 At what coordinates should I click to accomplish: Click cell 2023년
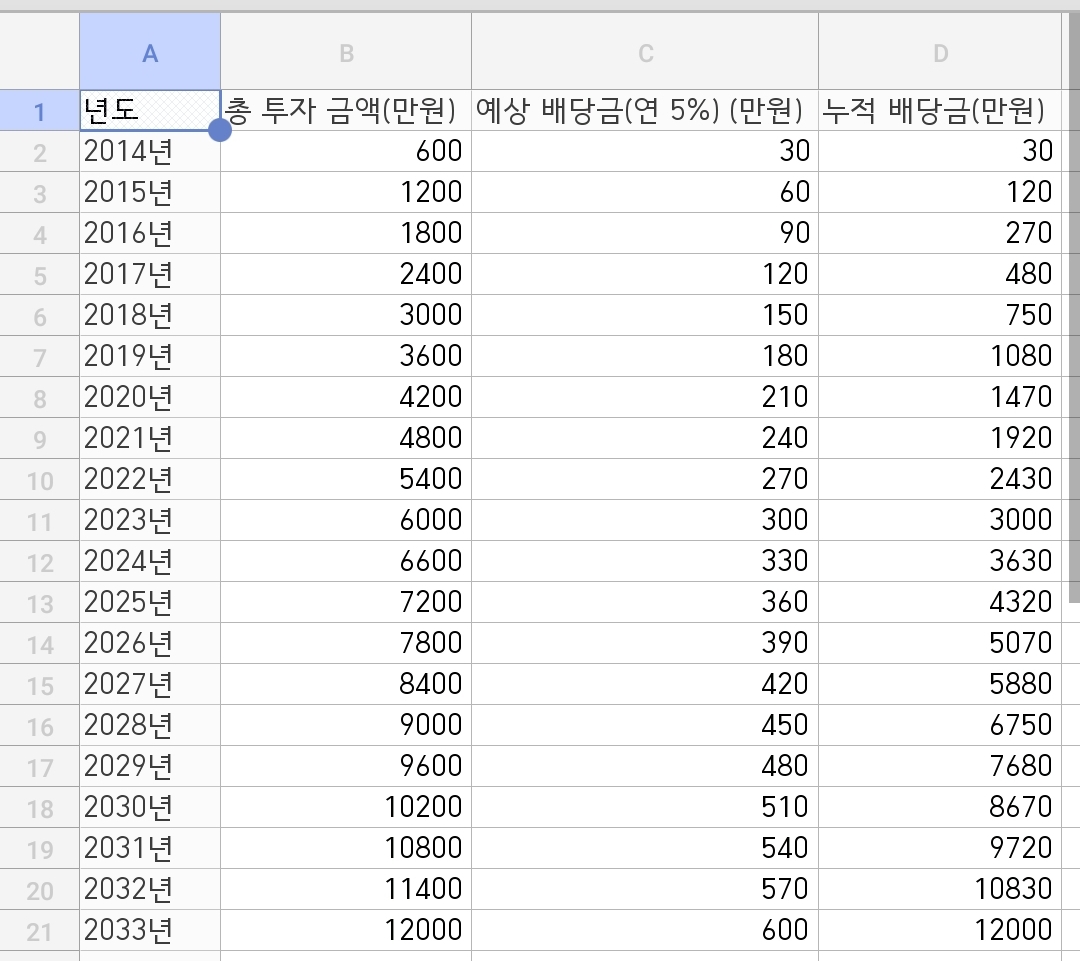(150, 520)
